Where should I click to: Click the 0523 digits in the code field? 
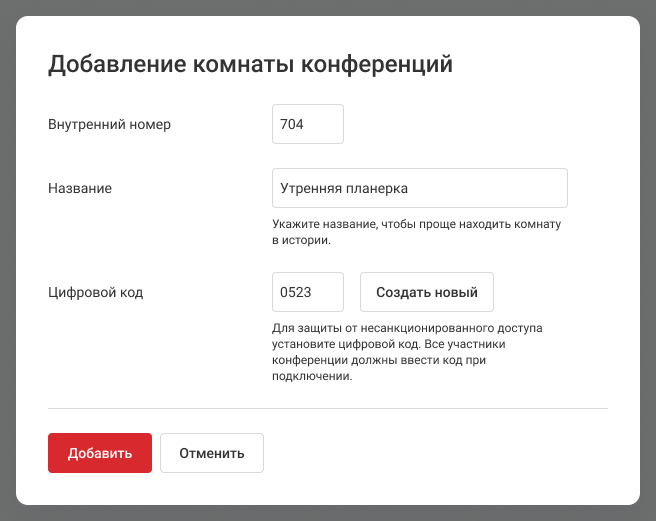(x=296, y=292)
